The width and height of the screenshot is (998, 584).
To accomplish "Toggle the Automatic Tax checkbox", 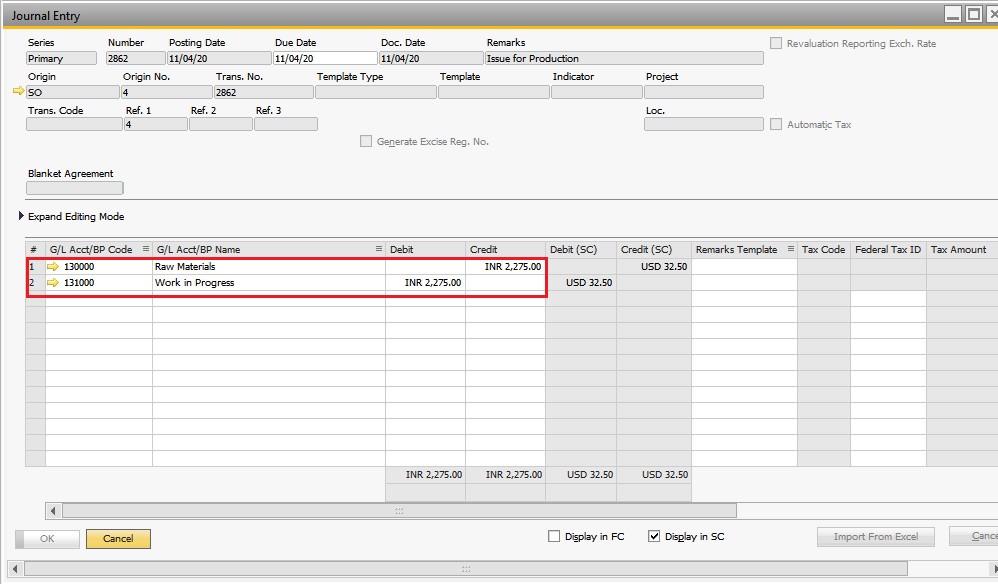I will tap(776, 124).
